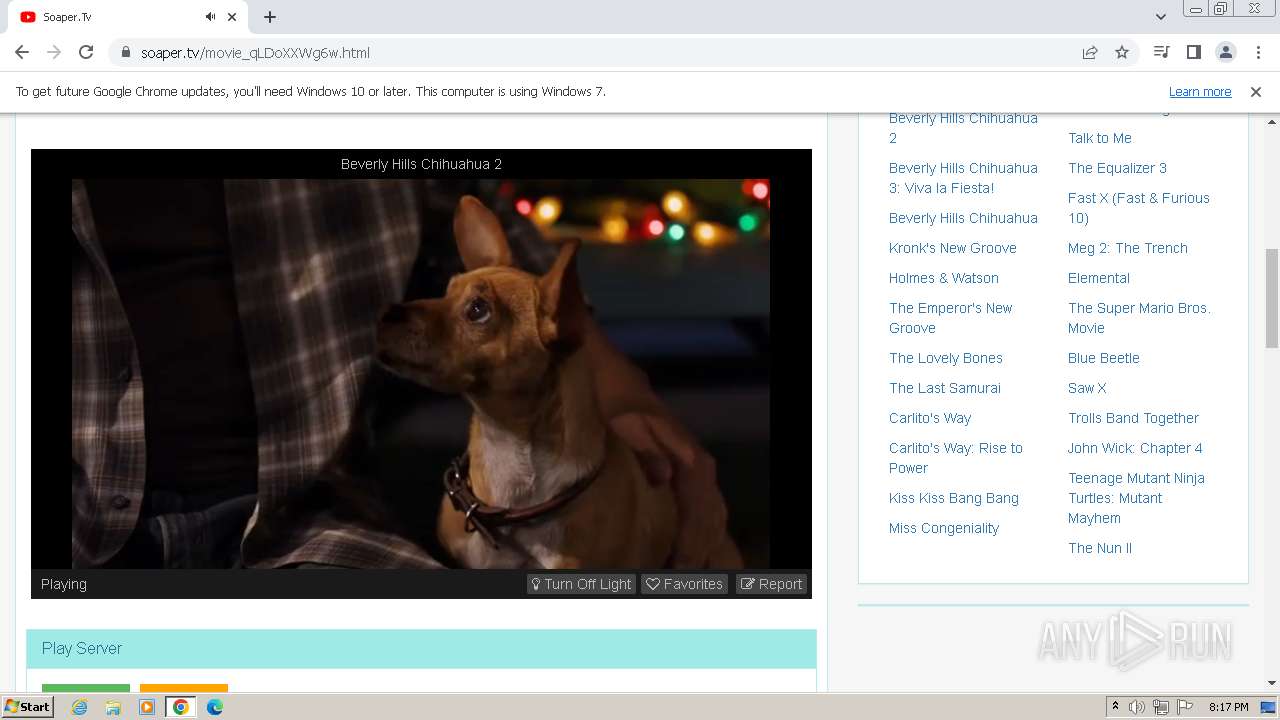Image resolution: width=1280 pixels, height=720 pixels.
Task: Close the Soaper.Tv browser tab
Action: pyautogui.click(x=232, y=17)
